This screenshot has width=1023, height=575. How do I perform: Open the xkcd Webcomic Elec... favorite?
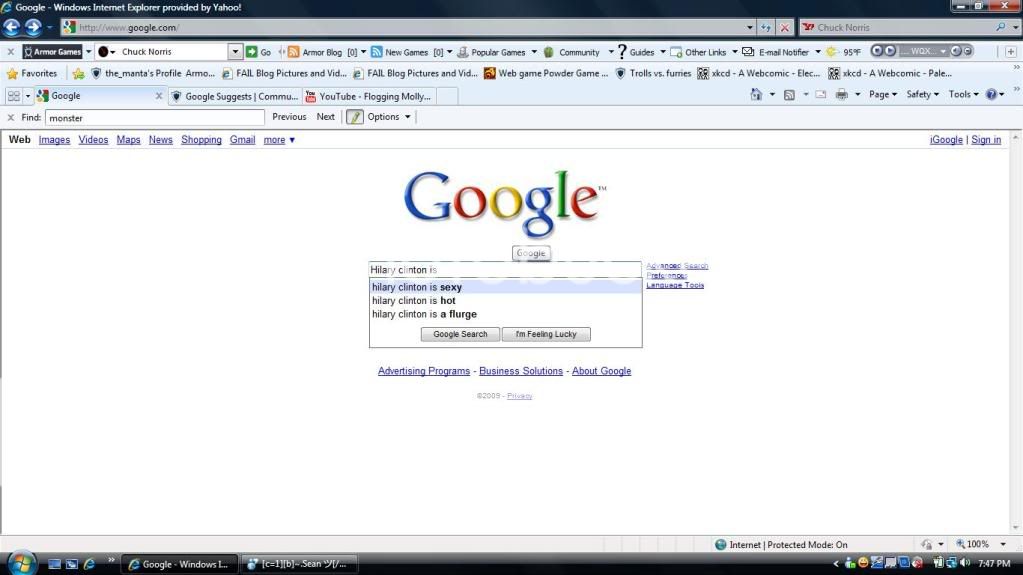click(x=758, y=73)
